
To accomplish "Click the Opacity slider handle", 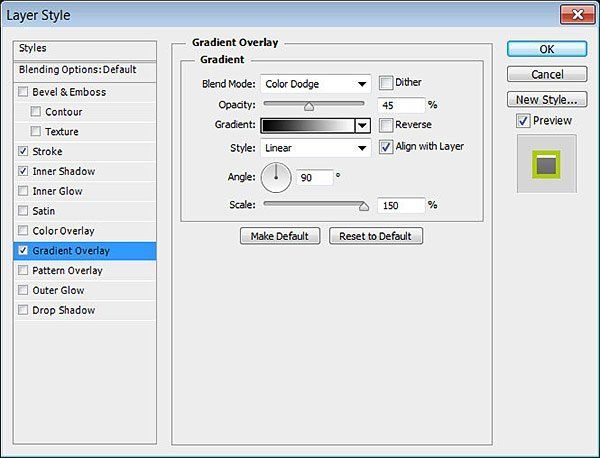I will (x=309, y=107).
